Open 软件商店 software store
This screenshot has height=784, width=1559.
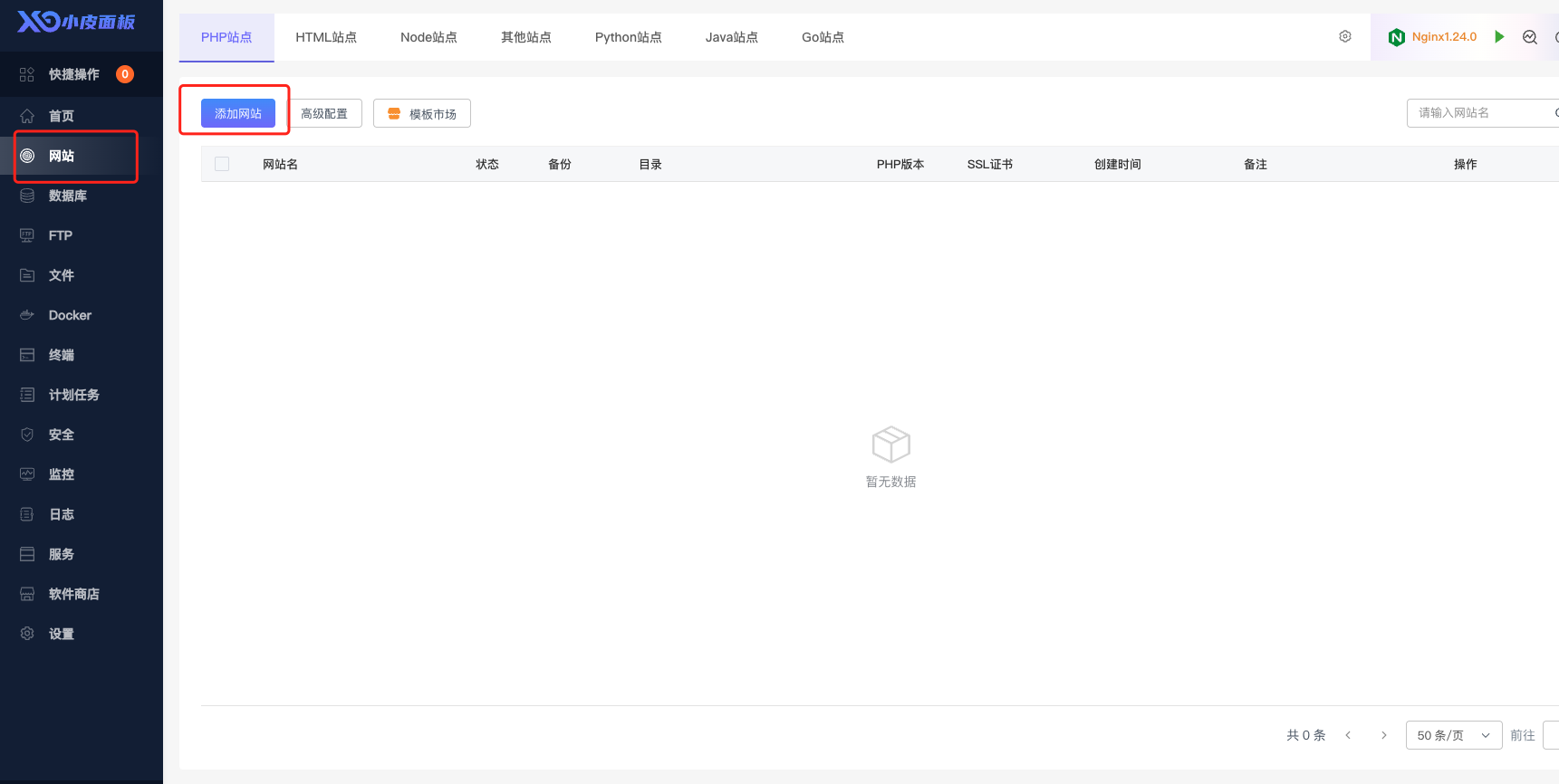click(73, 594)
